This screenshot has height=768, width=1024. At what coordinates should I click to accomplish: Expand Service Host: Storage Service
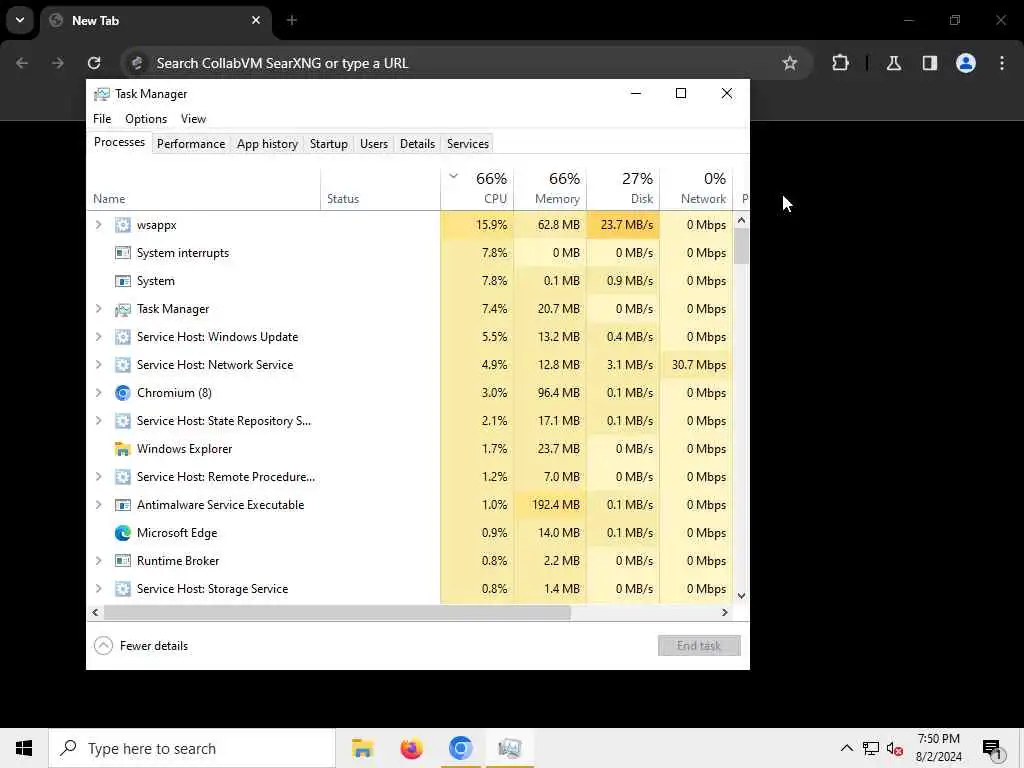99,589
